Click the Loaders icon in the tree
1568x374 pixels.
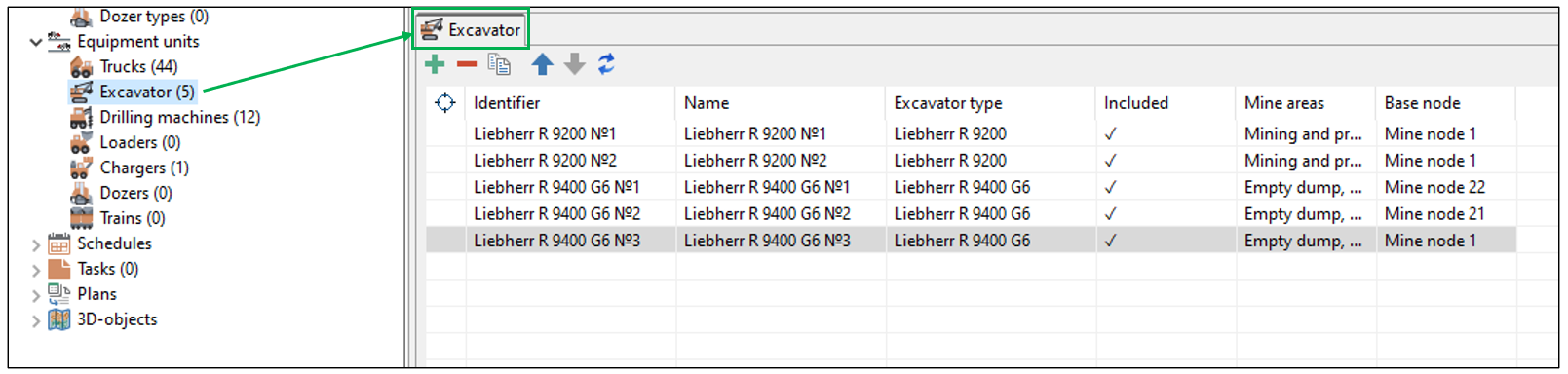(82, 143)
